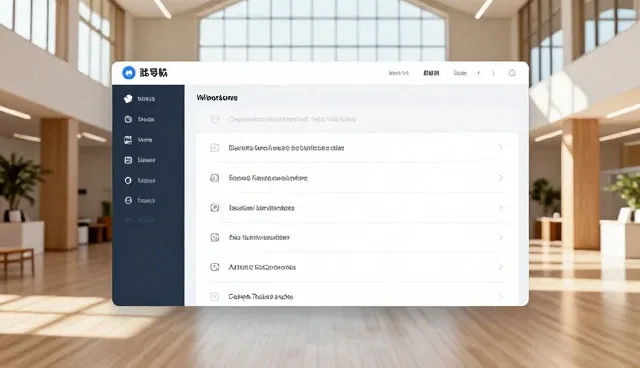Collapse sidebar using the faded bottom arrow item
Screen dimensions: 640x368
coord(128,220)
